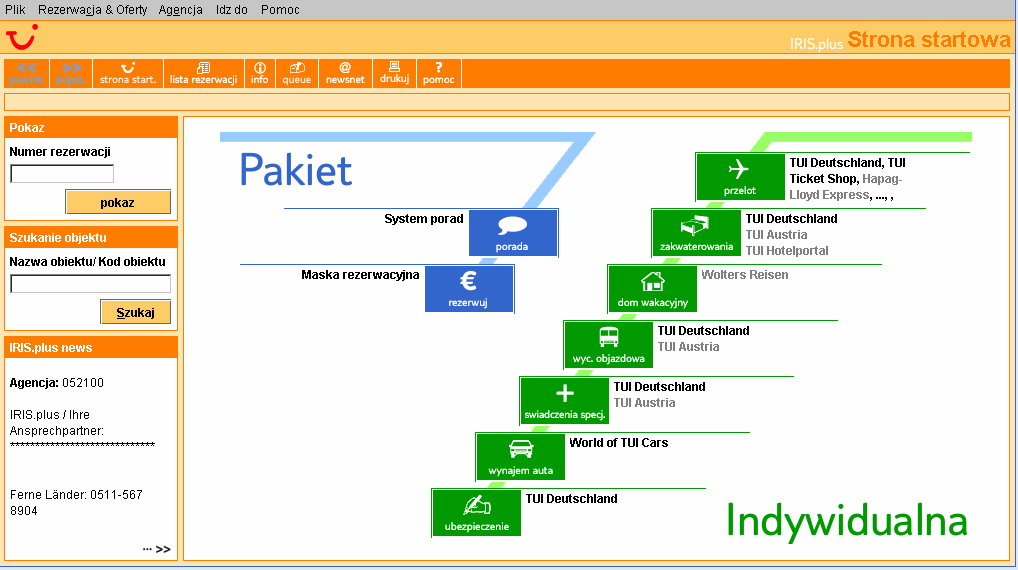Screen dimensions: 1018x570
Task: Open lista rezerwacji toolbar icon
Action: [204, 73]
